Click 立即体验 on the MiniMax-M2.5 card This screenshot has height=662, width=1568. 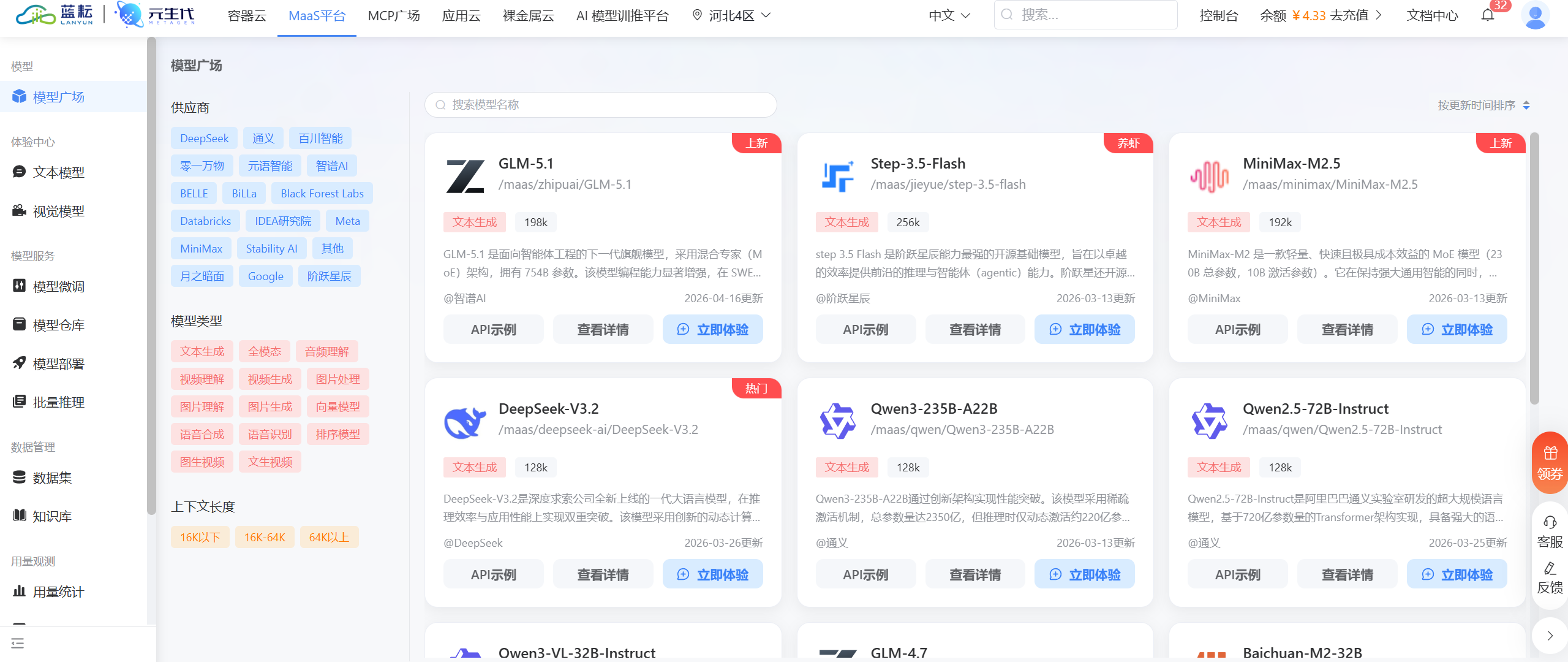(1457, 330)
